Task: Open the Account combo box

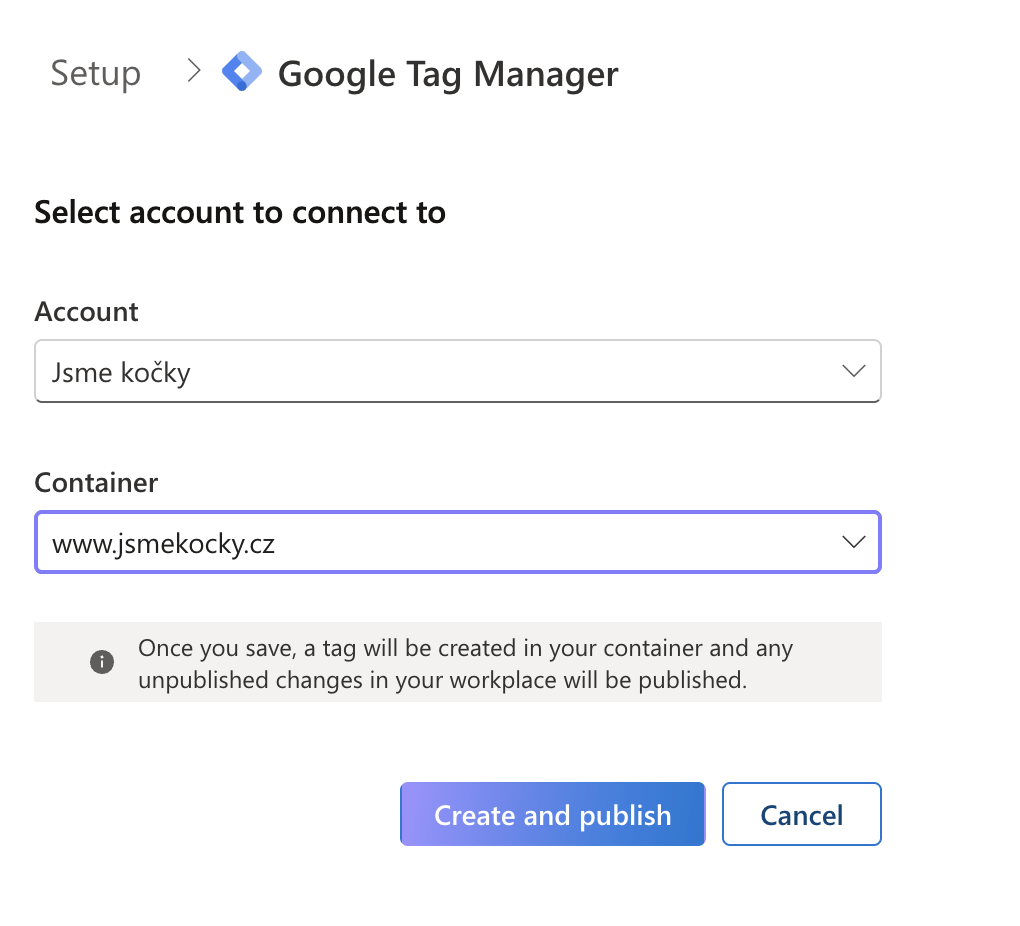Action: [457, 372]
